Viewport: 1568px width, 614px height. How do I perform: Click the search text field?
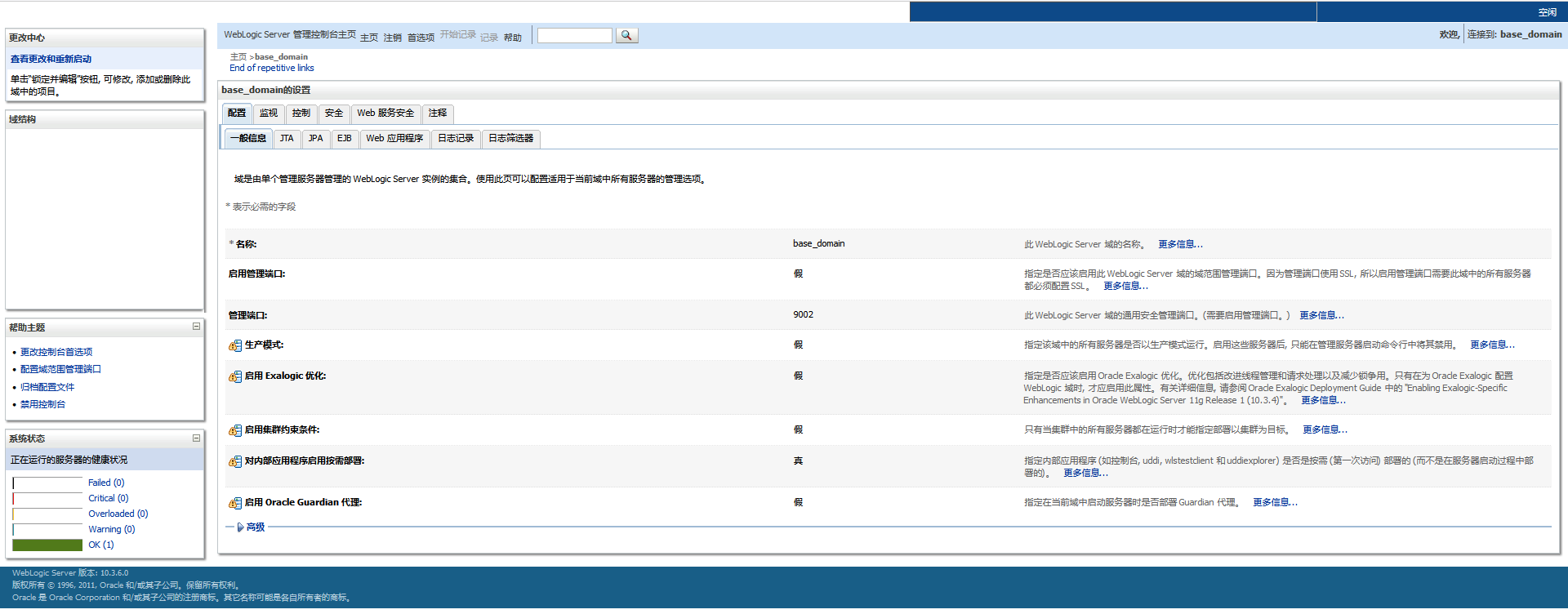[x=574, y=35]
